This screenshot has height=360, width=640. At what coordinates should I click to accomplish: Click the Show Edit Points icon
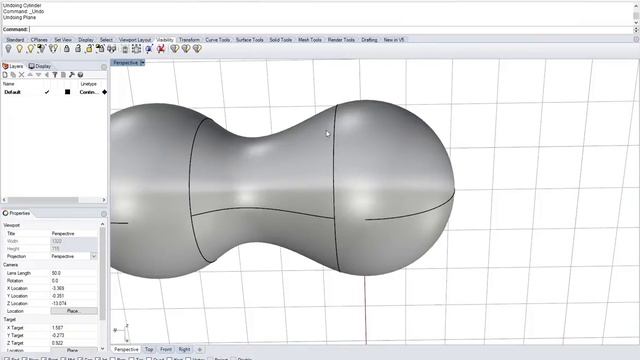137,49
